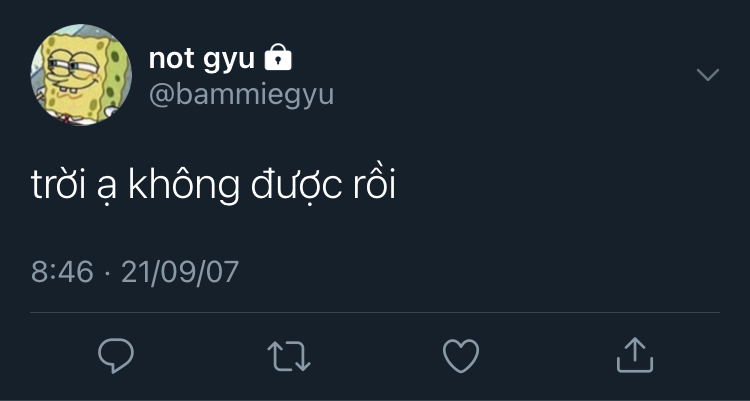Show more actions with the down arrow
Viewport: 750px width, 401px height.
(708, 75)
